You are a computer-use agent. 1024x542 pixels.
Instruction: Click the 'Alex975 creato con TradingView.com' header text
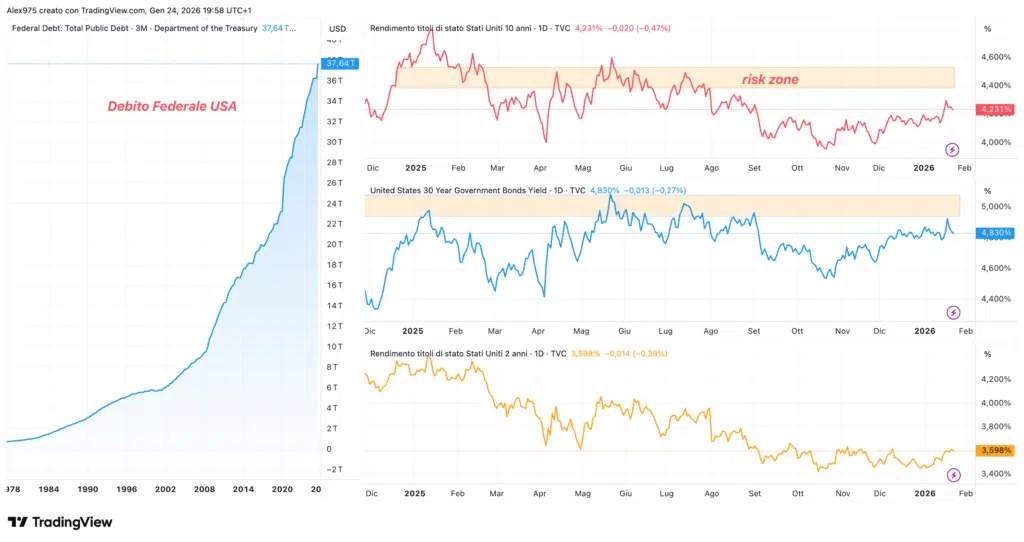pos(68,10)
